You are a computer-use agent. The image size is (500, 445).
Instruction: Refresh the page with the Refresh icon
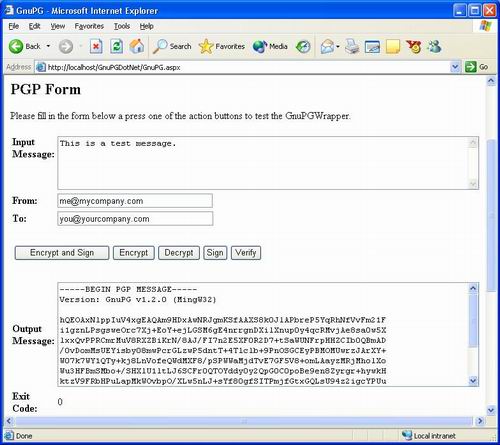pyautogui.click(x=116, y=46)
